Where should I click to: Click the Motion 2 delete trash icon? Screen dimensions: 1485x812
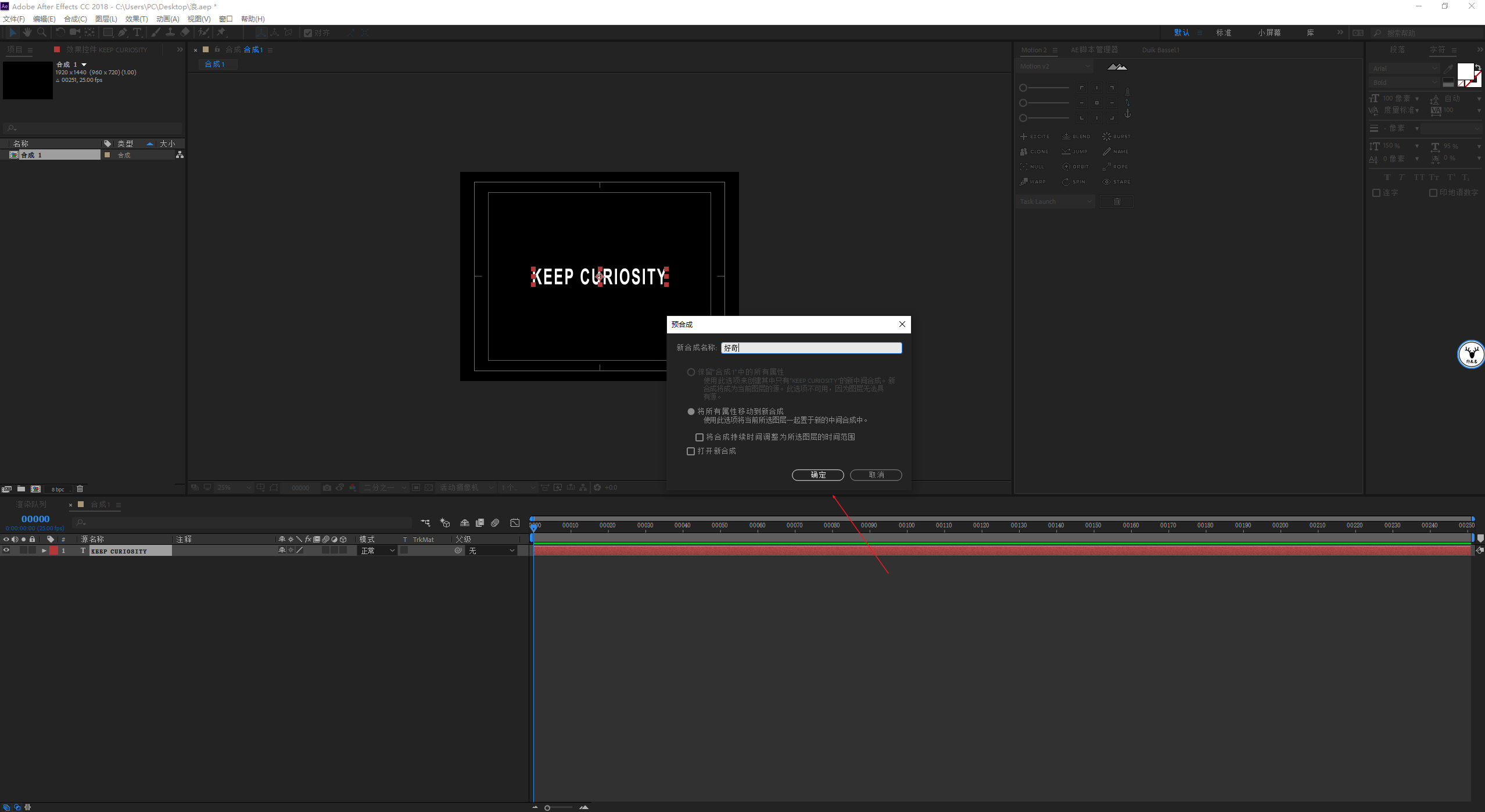[x=1116, y=202]
